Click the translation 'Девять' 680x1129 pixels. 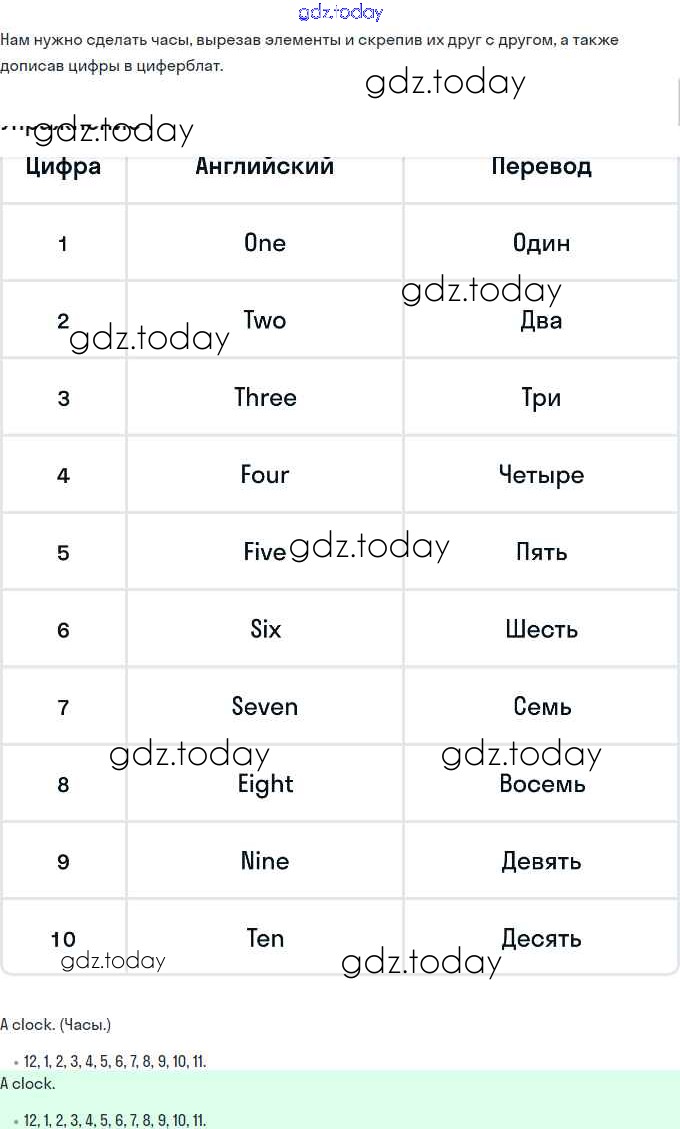click(x=541, y=861)
